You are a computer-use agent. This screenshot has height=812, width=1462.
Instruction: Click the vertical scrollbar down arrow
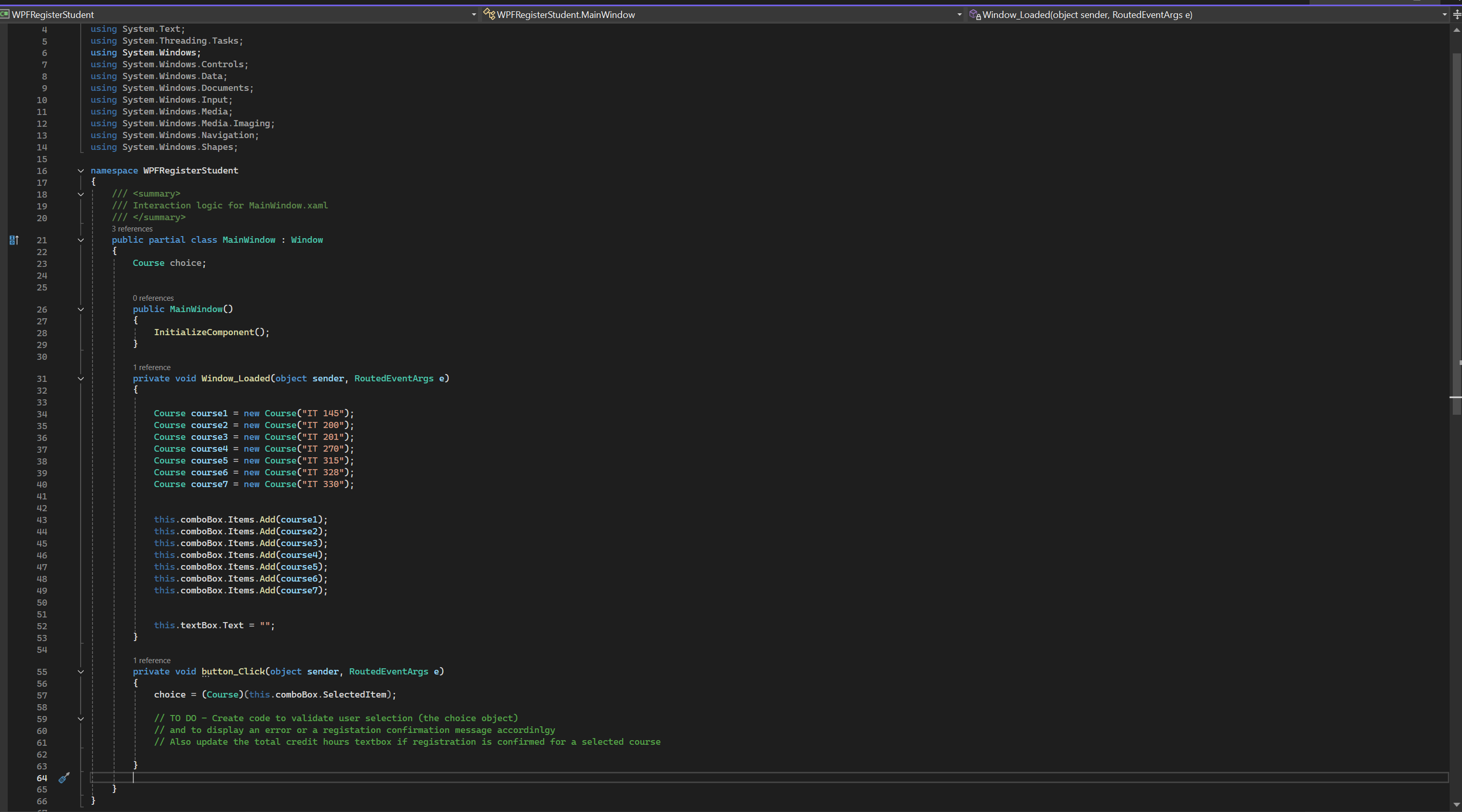1456,805
